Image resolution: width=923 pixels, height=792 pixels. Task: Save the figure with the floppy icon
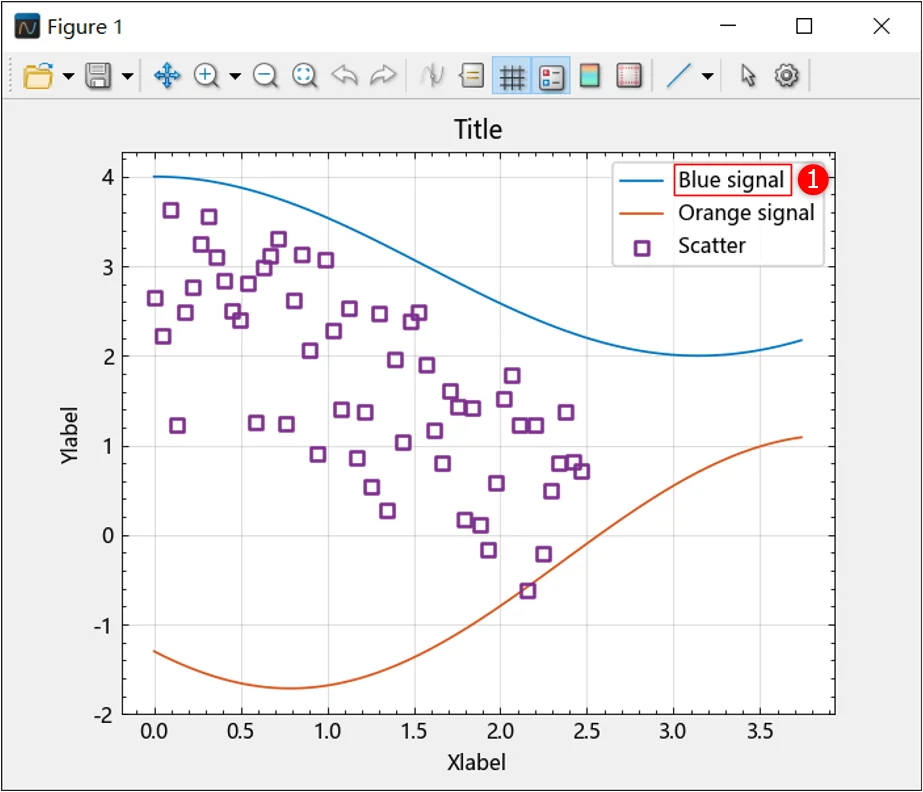[x=98, y=76]
